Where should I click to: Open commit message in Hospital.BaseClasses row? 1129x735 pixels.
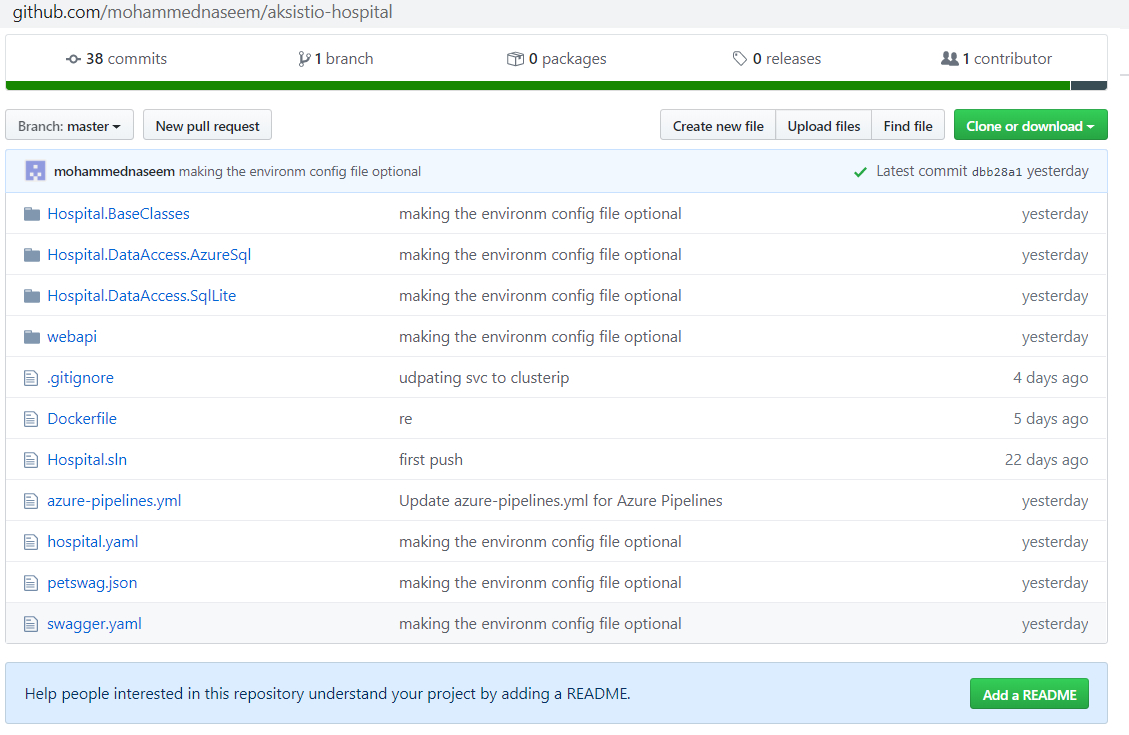pos(540,214)
